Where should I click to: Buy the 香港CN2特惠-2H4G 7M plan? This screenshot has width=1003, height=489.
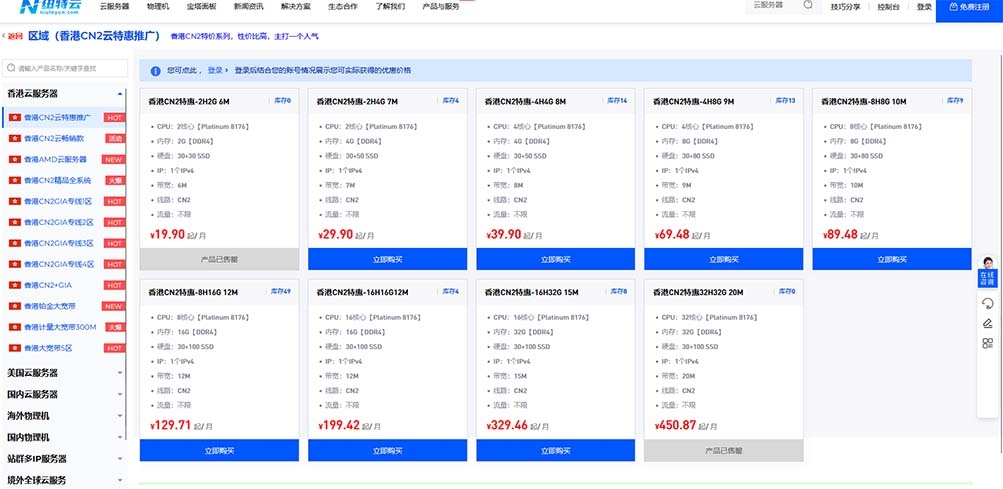tap(388, 259)
